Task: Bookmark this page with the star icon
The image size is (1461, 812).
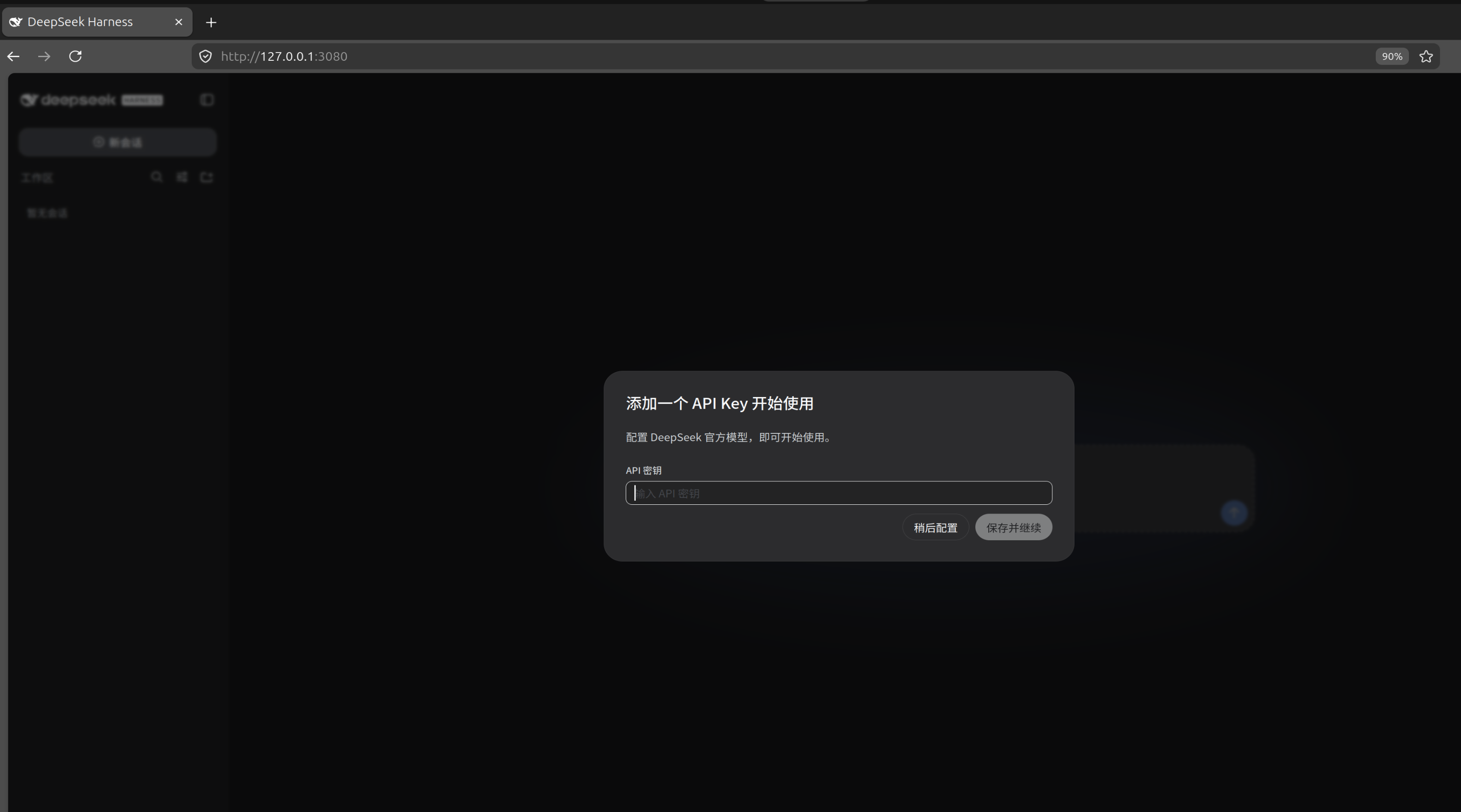Action: 1426,56
